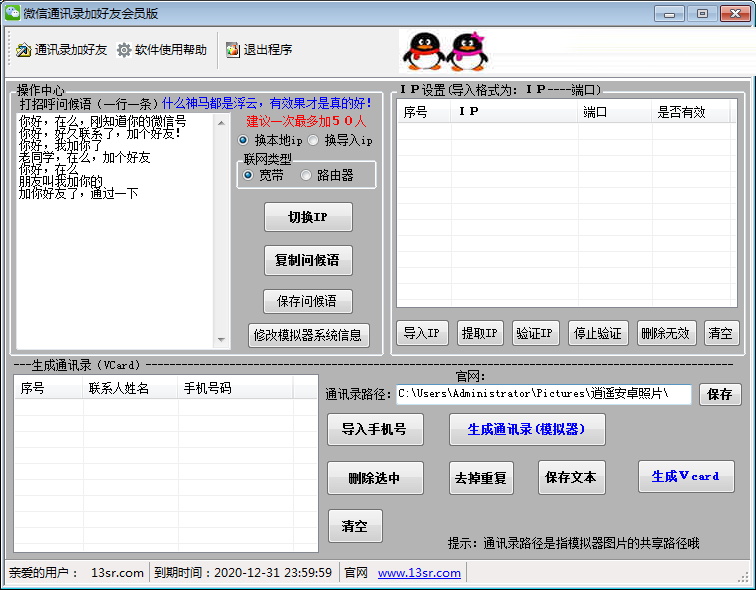Viewport: 756px width, 590px height.
Task: Click the greeting line 老同学，在么，加个好友
Action: coord(84,157)
